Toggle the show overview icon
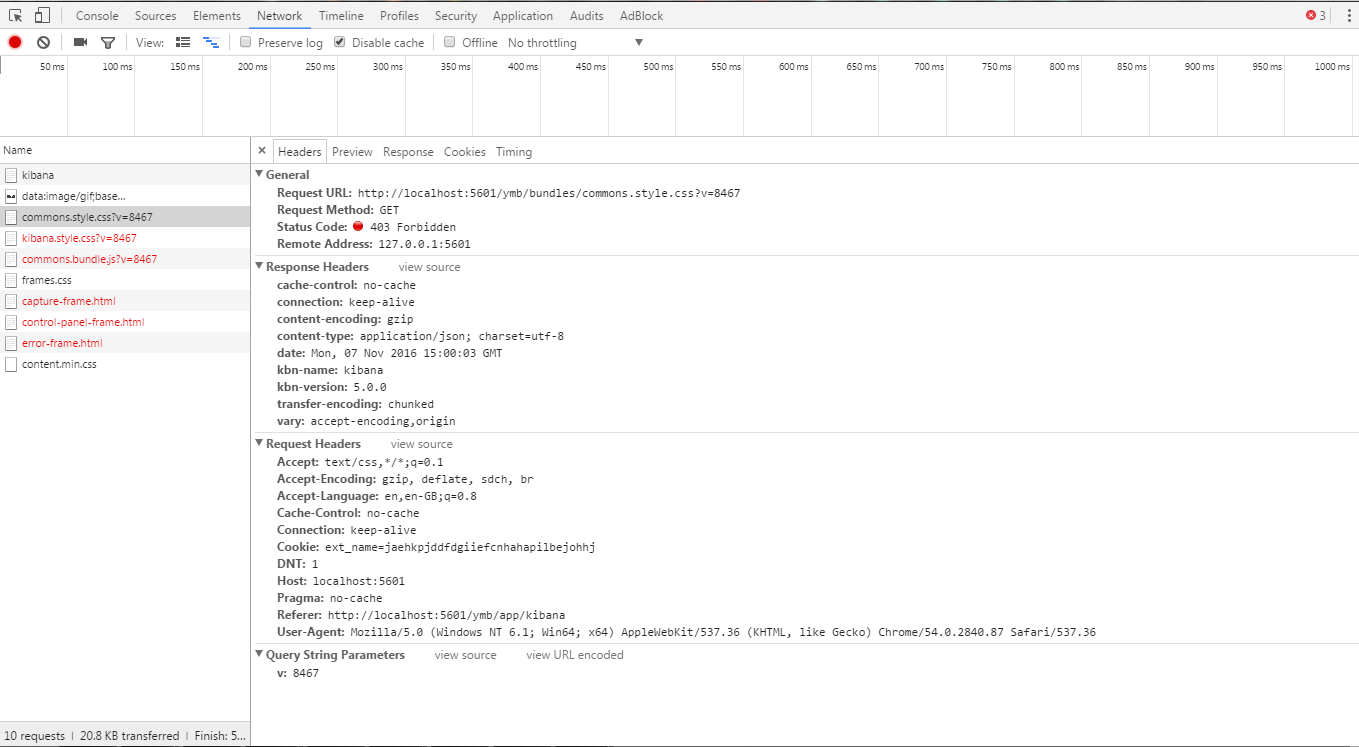Screen dimensions: 1359x747 pyautogui.click(x=211, y=42)
